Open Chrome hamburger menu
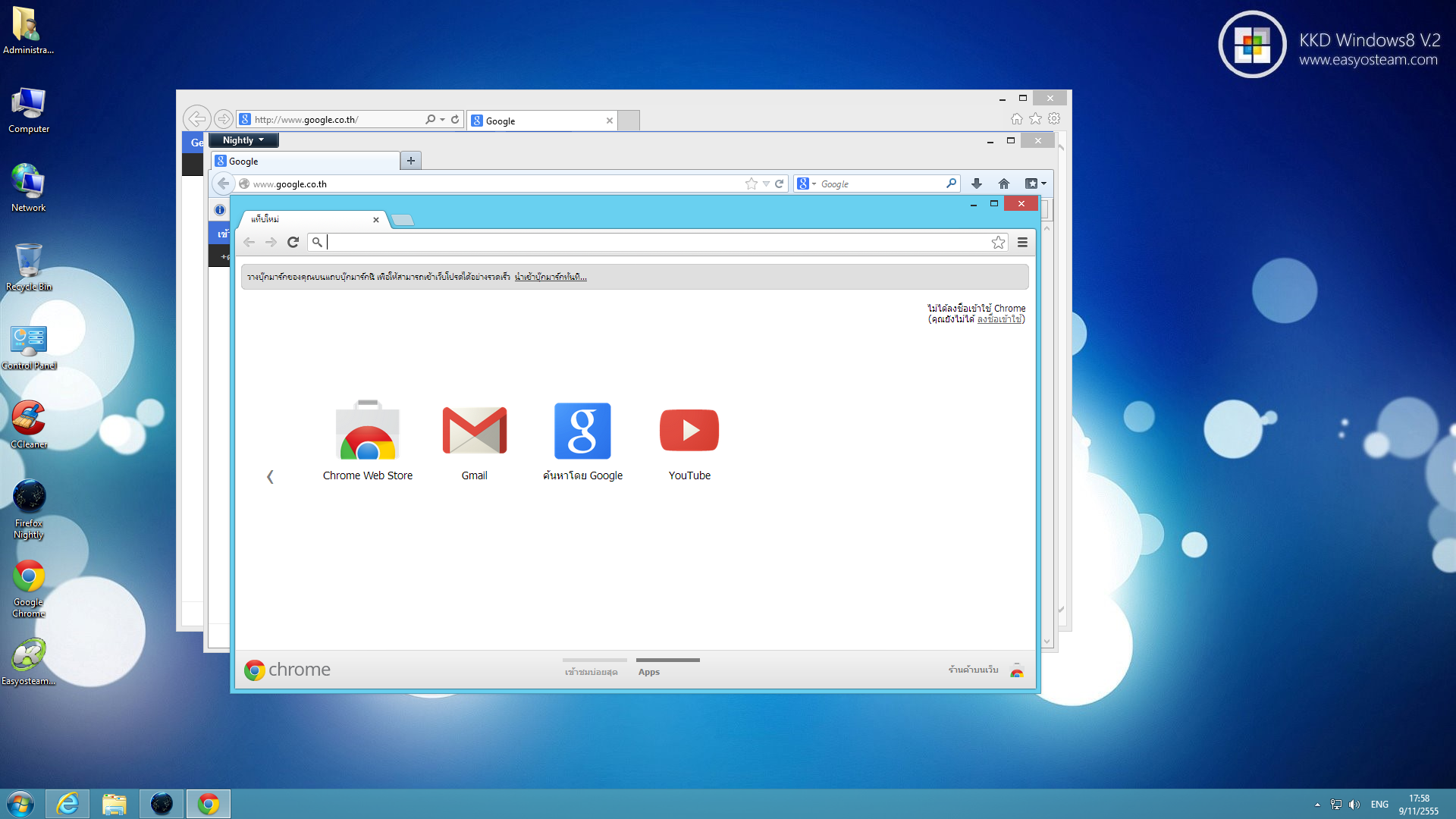Screen dimensions: 1456x819 1022,243
